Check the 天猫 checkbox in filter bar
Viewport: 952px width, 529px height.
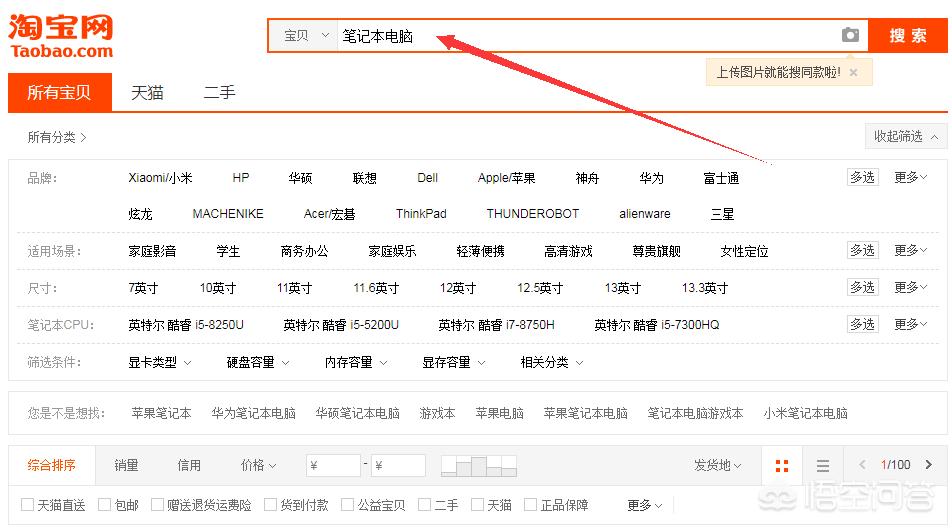478,504
